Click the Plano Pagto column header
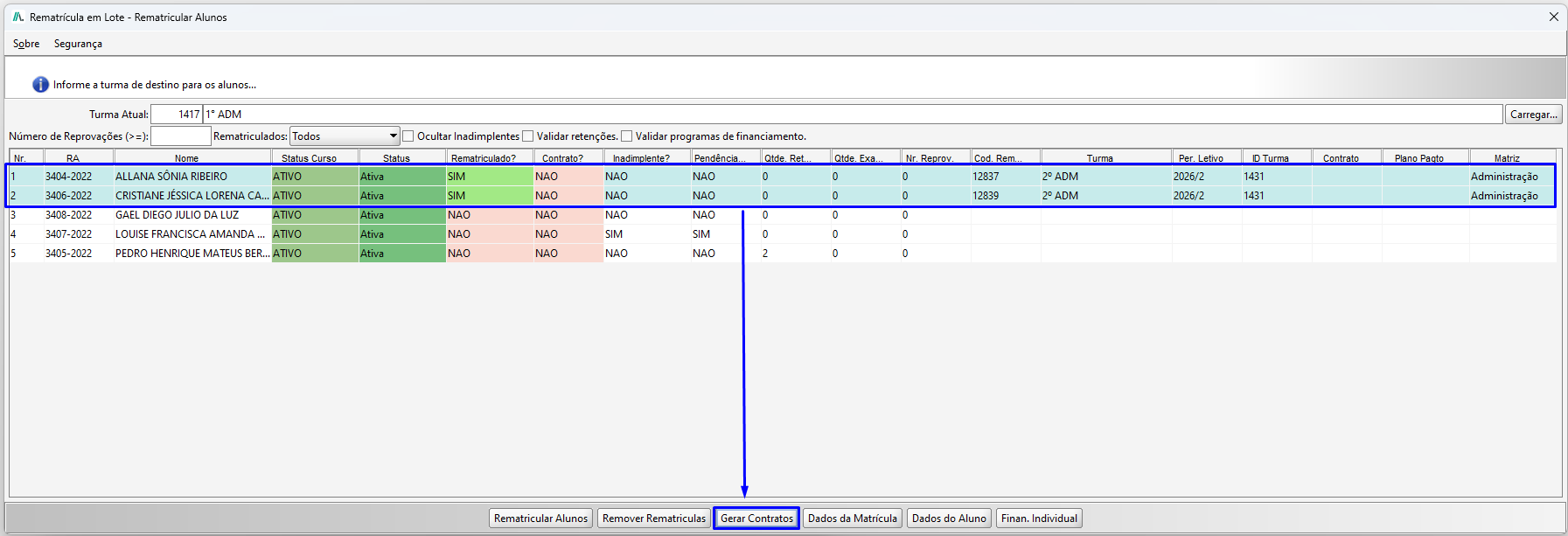The height and width of the screenshot is (536, 1568). [1425, 158]
